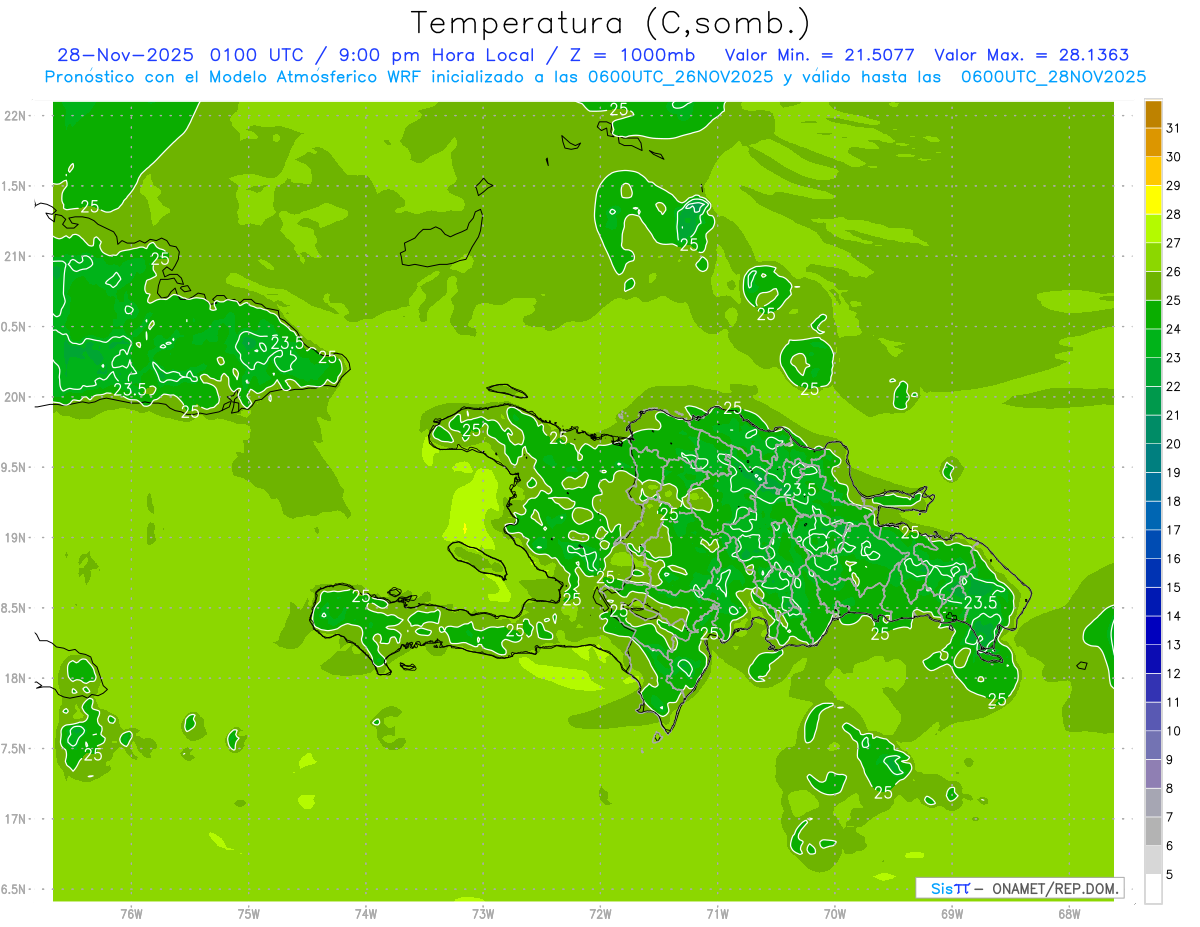The width and height of the screenshot is (1200, 927).
Task: Click the legend value label 31
Action: pyautogui.click(x=1174, y=129)
